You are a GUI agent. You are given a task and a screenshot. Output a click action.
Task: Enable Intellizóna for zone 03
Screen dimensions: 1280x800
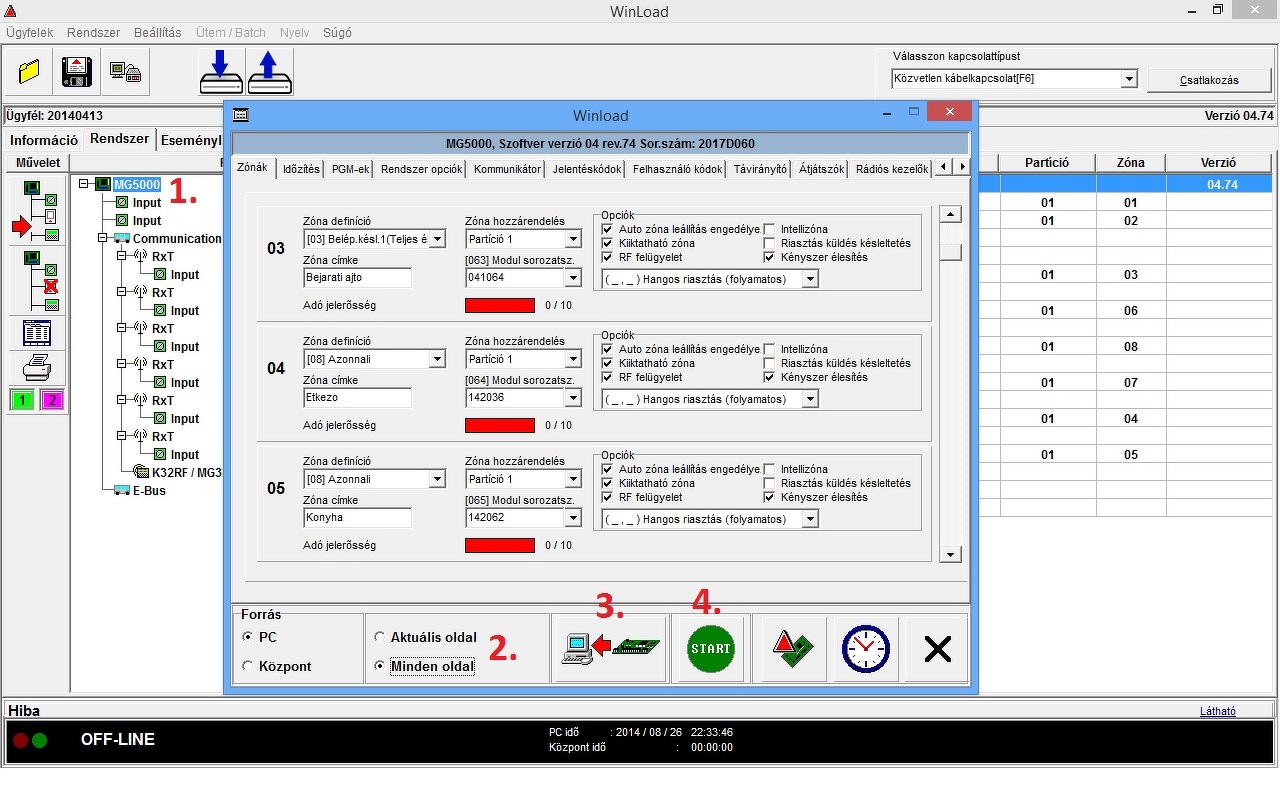tap(770, 229)
